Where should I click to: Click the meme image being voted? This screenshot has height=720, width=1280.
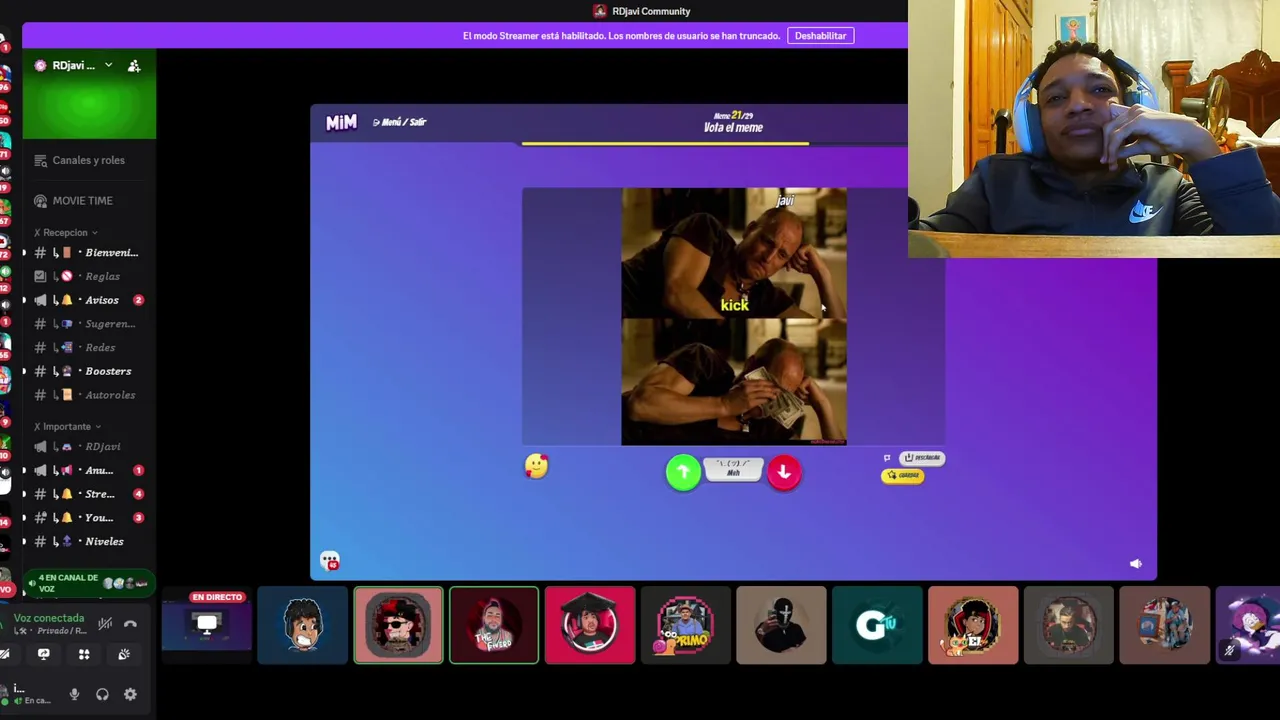(x=734, y=316)
